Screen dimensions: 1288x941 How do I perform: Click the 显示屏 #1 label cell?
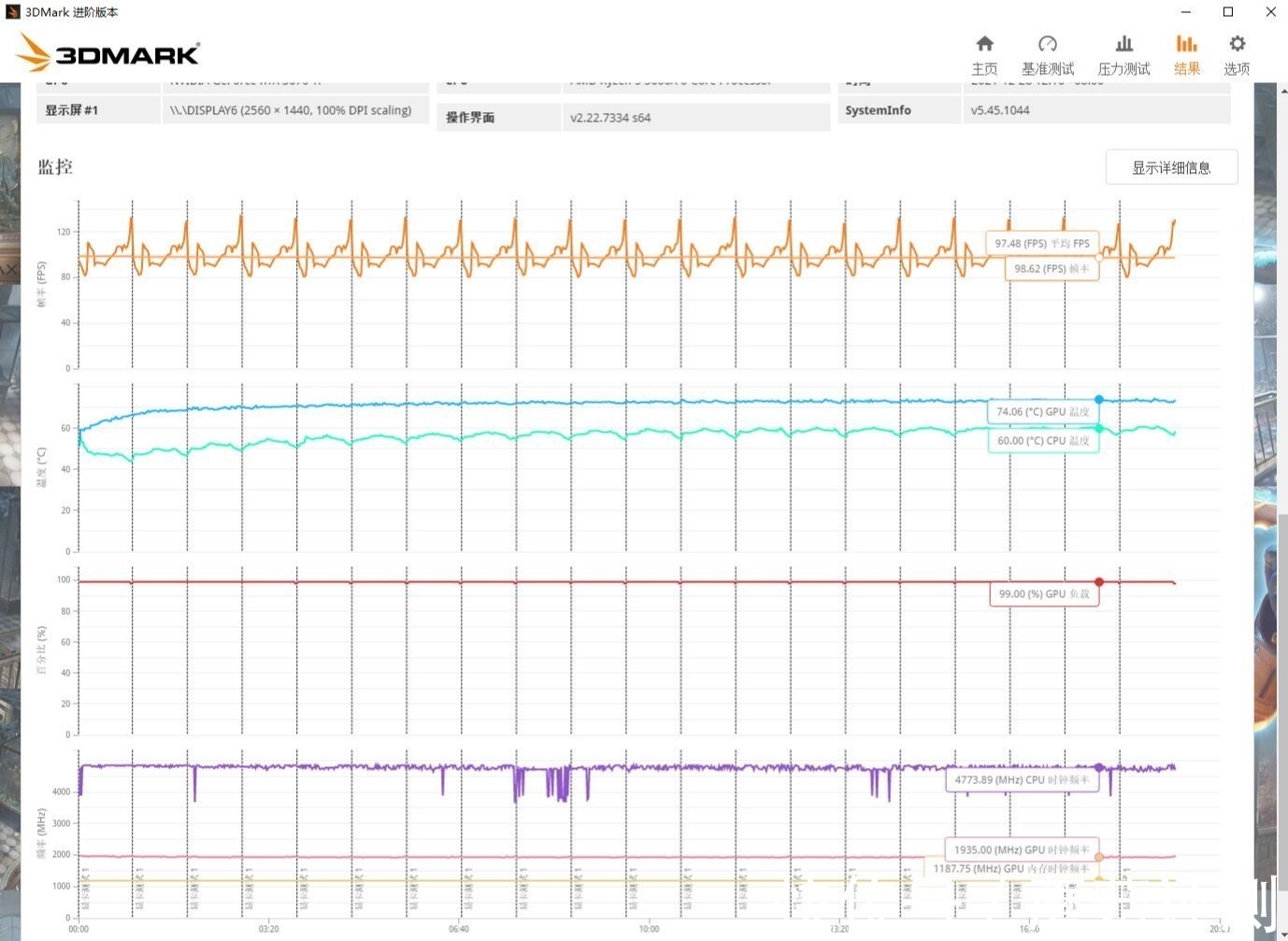pos(98,110)
